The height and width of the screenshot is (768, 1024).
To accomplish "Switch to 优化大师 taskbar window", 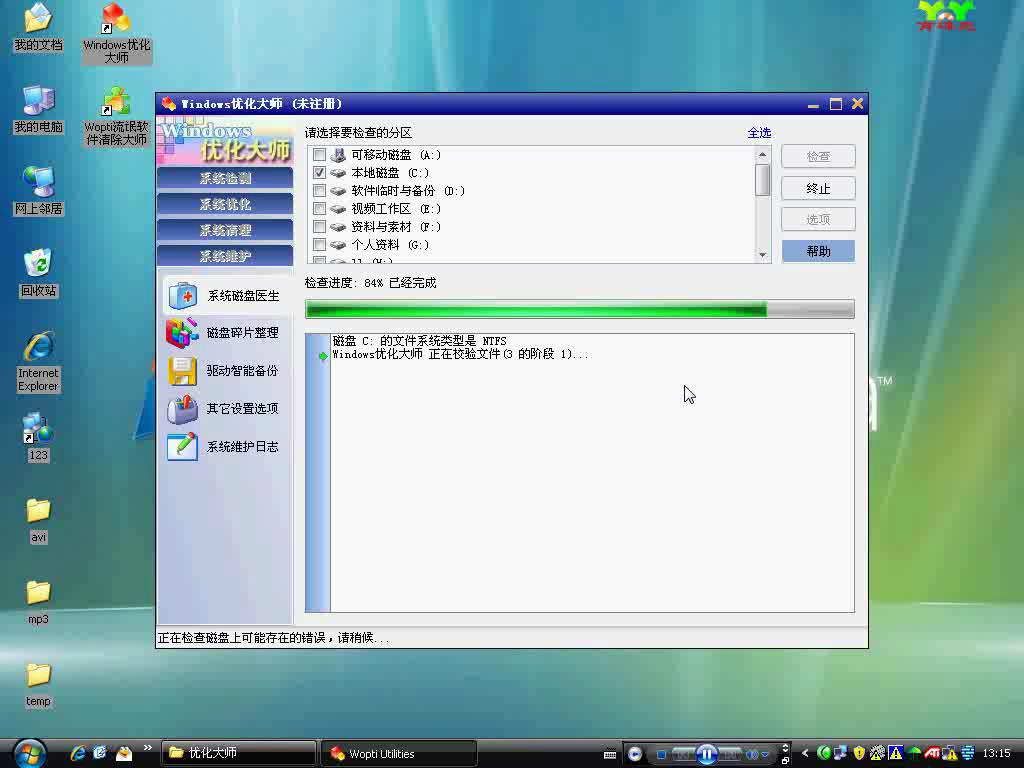I will (x=238, y=753).
